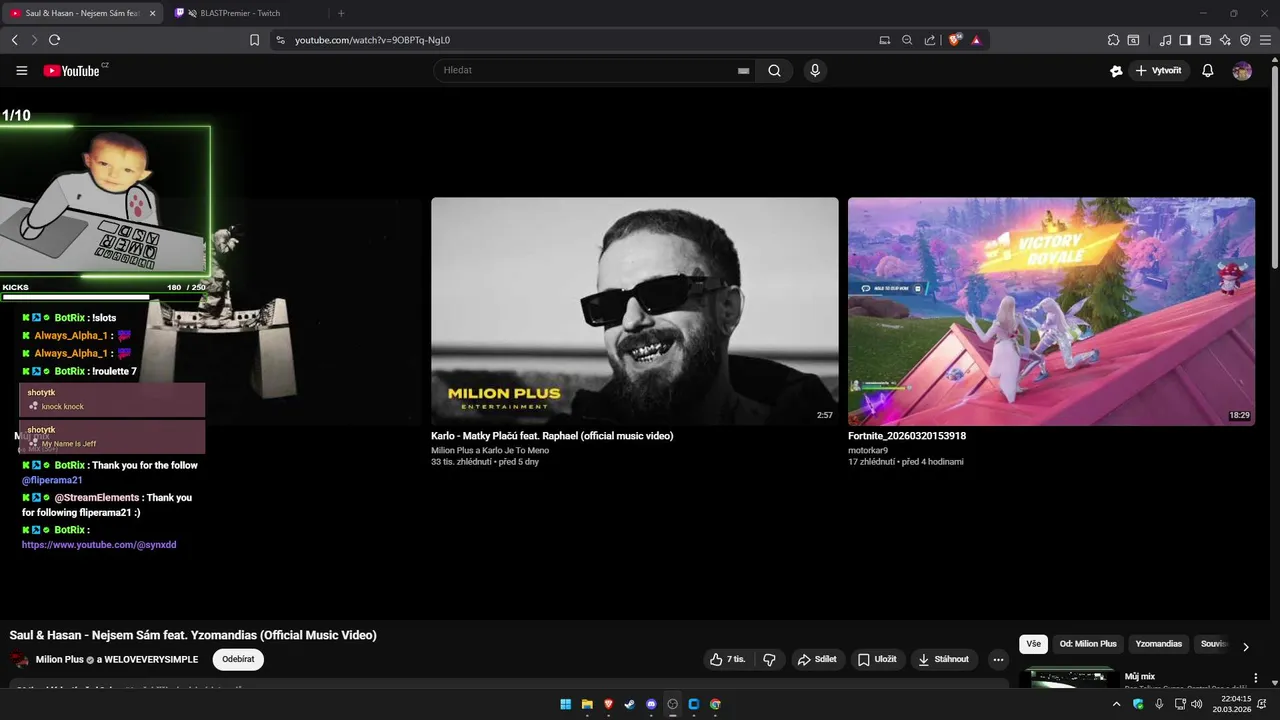Open the Fortnite Victory Royale video thumbnail
Viewport: 1280px width, 720px height.
(x=1051, y=311)
